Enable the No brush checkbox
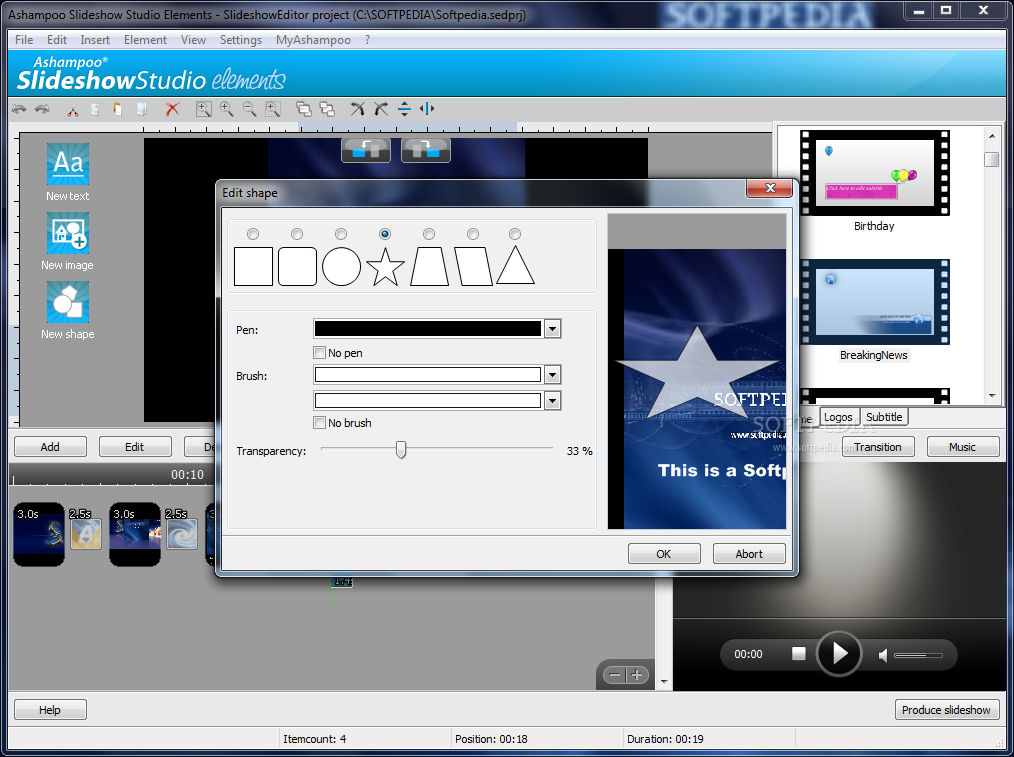The width and height of the screenshot is (1014, 757). [x=319, y=423]
